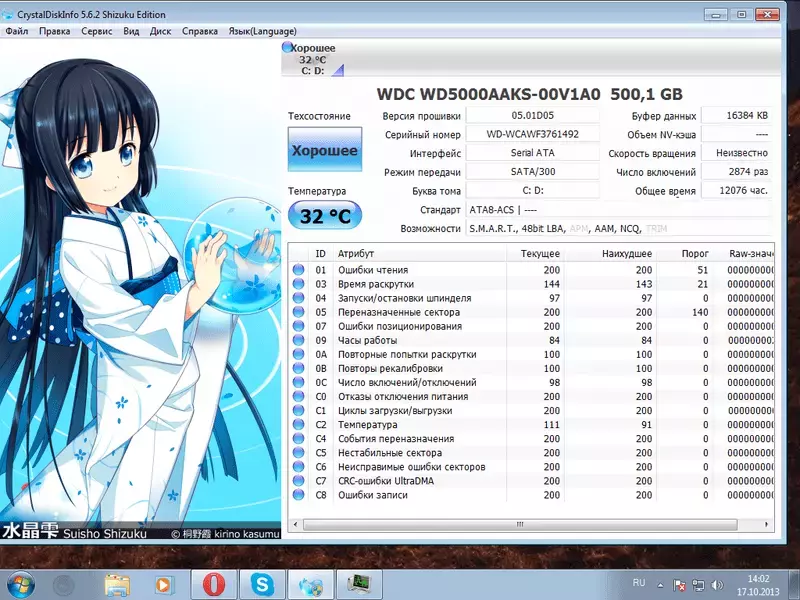
Task: Click the scrollbar right arrow under the table
Action: pos(766,524)
